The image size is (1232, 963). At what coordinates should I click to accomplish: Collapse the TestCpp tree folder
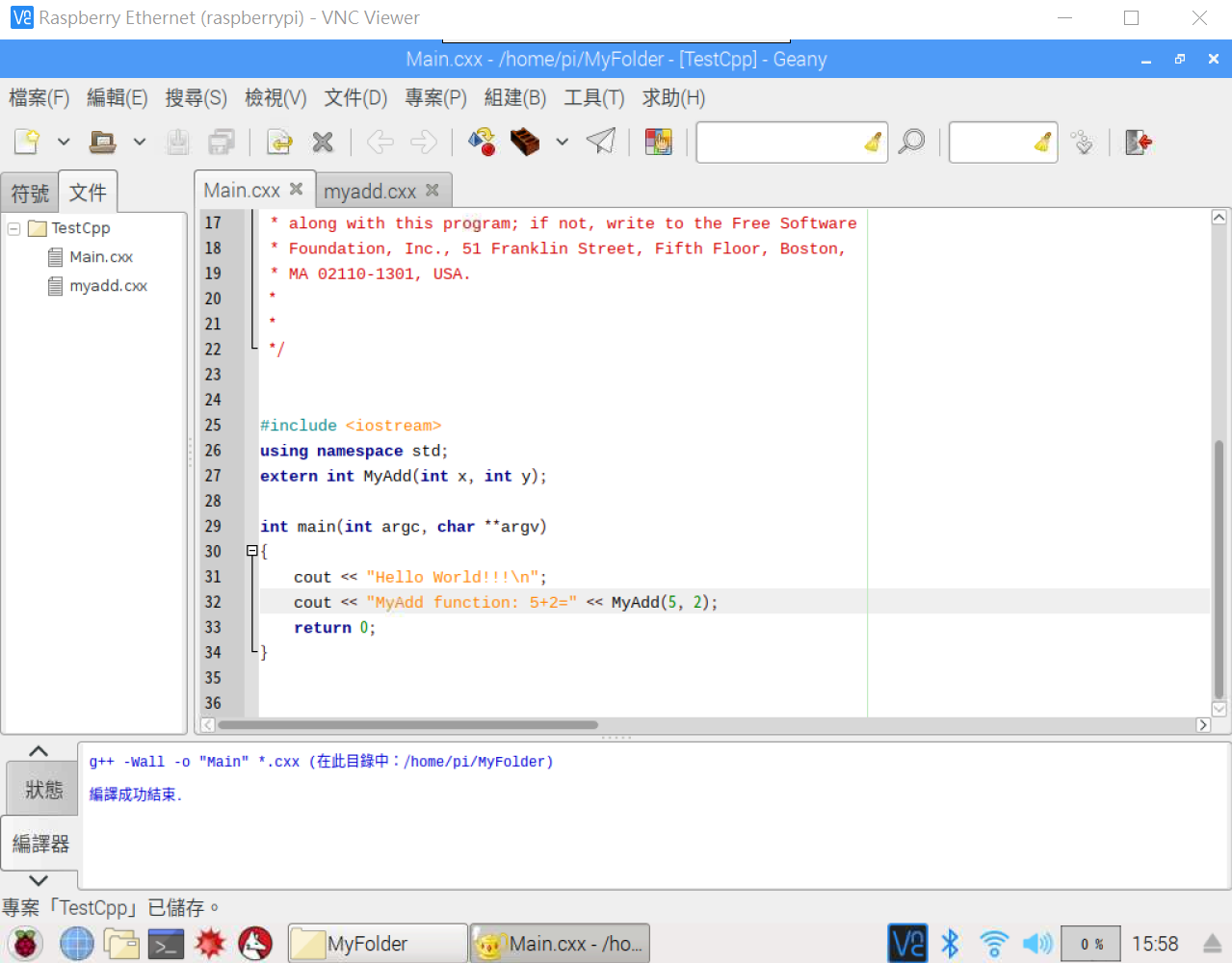coord(14,228)
